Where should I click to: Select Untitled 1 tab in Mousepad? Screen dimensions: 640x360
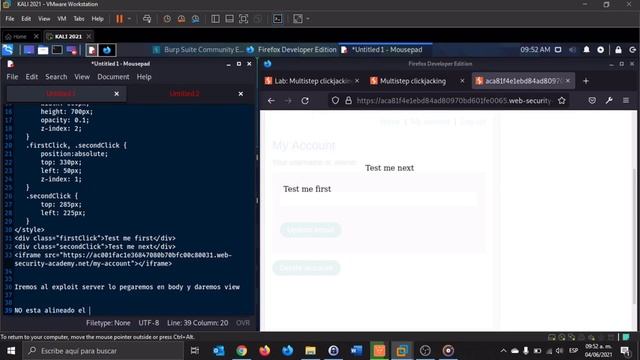click(x=60, y=93)
